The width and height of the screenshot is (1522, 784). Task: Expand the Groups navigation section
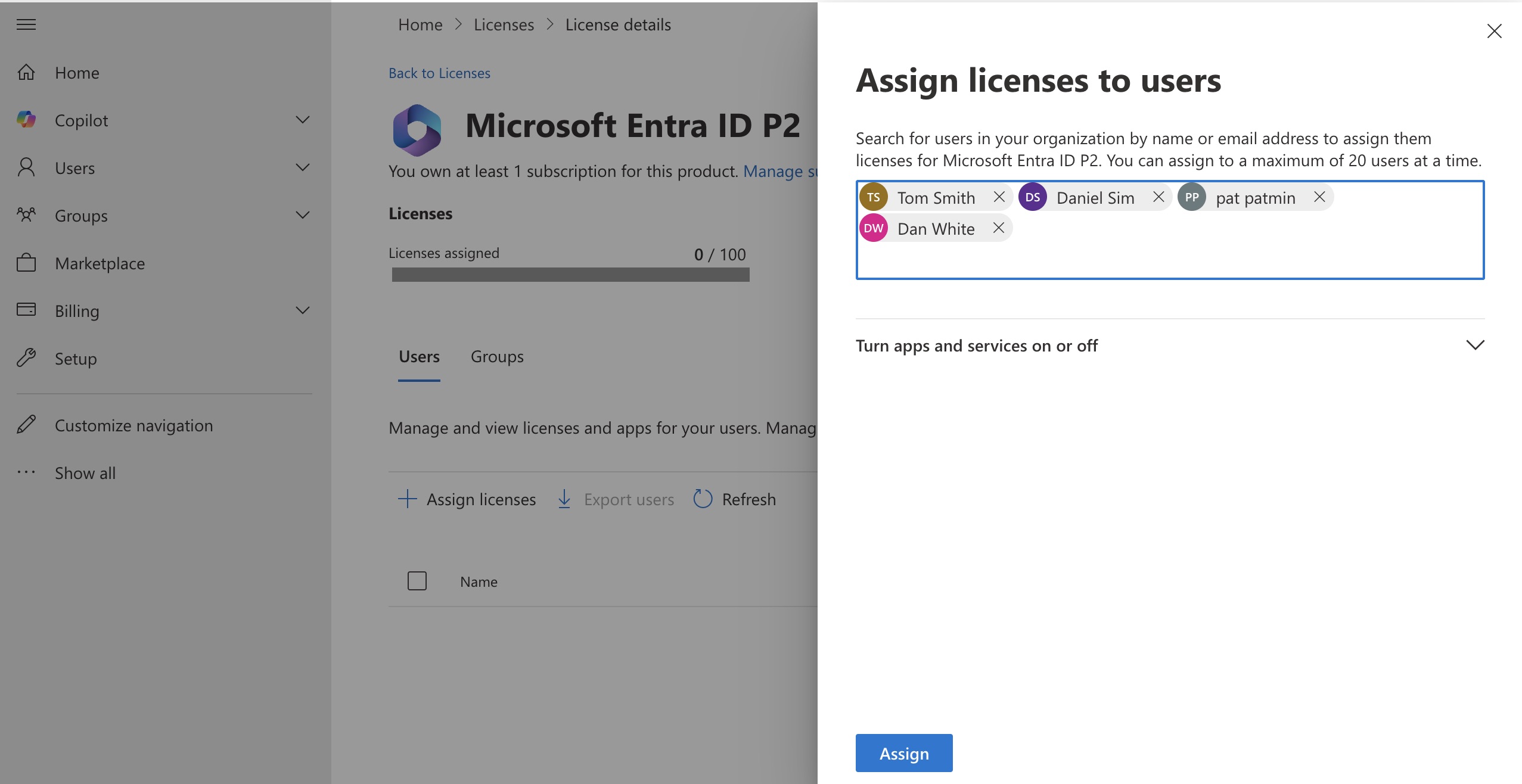(x=303, y=215)
